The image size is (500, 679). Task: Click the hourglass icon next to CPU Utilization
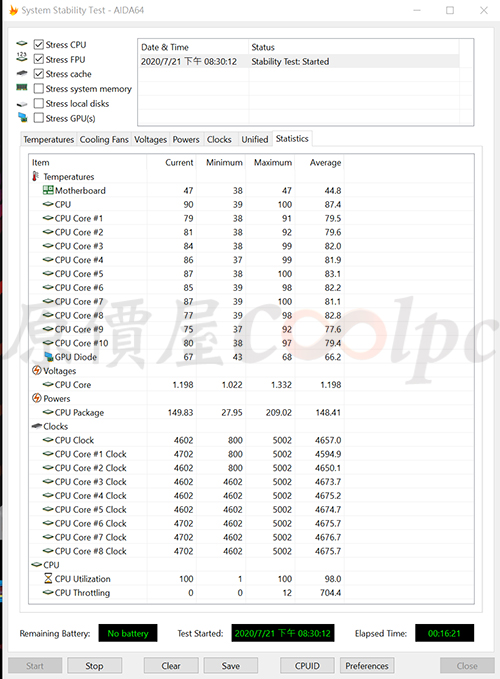point(48,578)
